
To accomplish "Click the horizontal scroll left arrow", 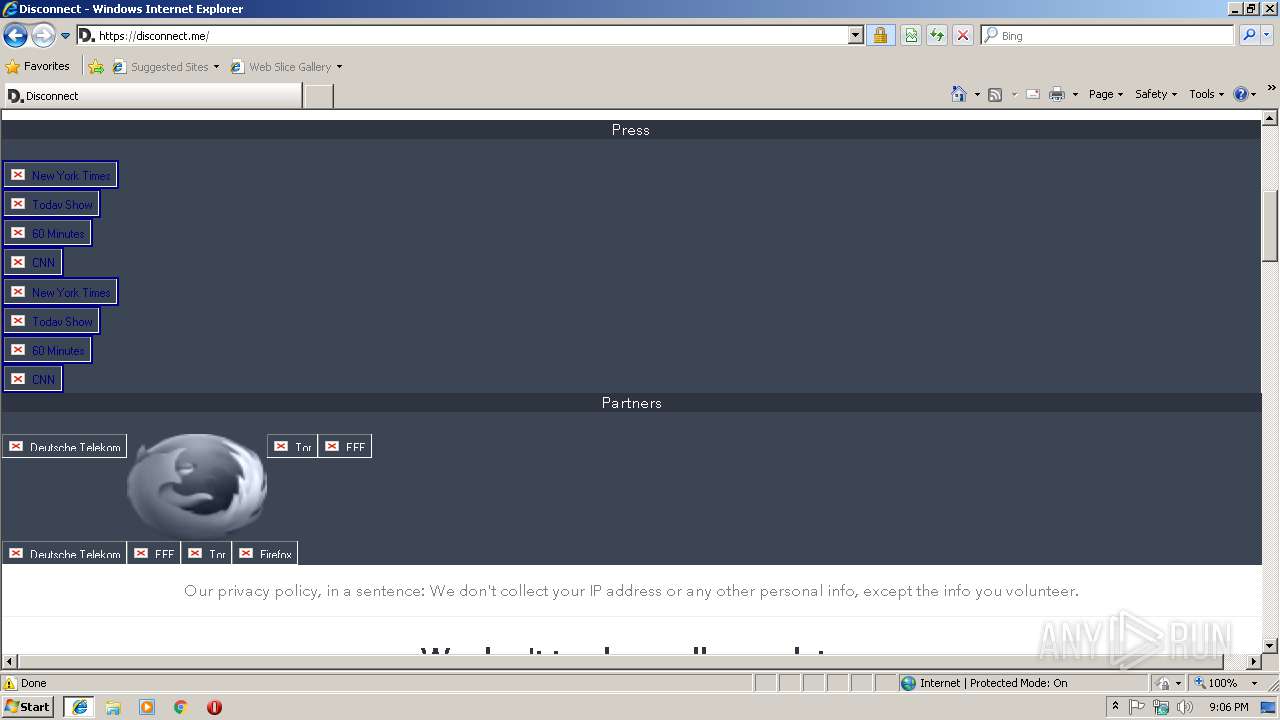I will (9, 662).
